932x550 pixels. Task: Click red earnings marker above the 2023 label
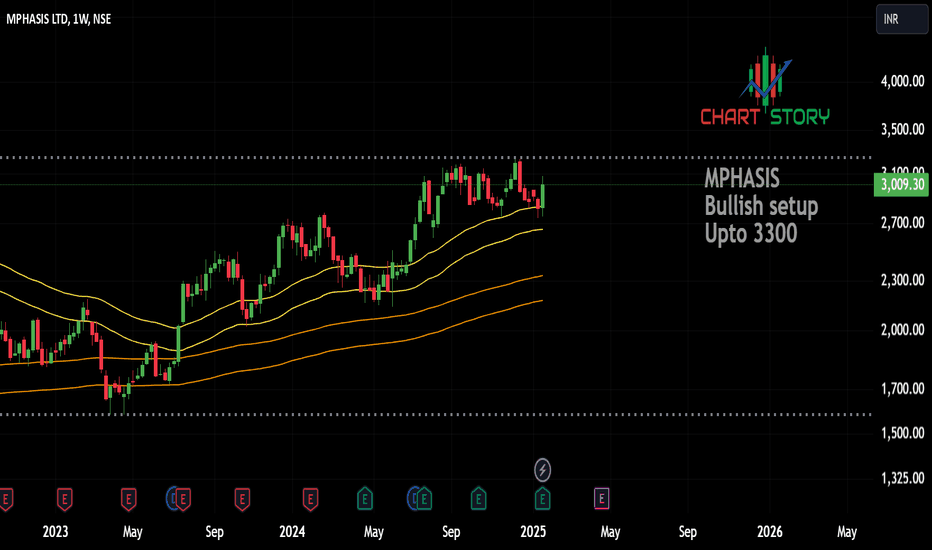point(64,498)
